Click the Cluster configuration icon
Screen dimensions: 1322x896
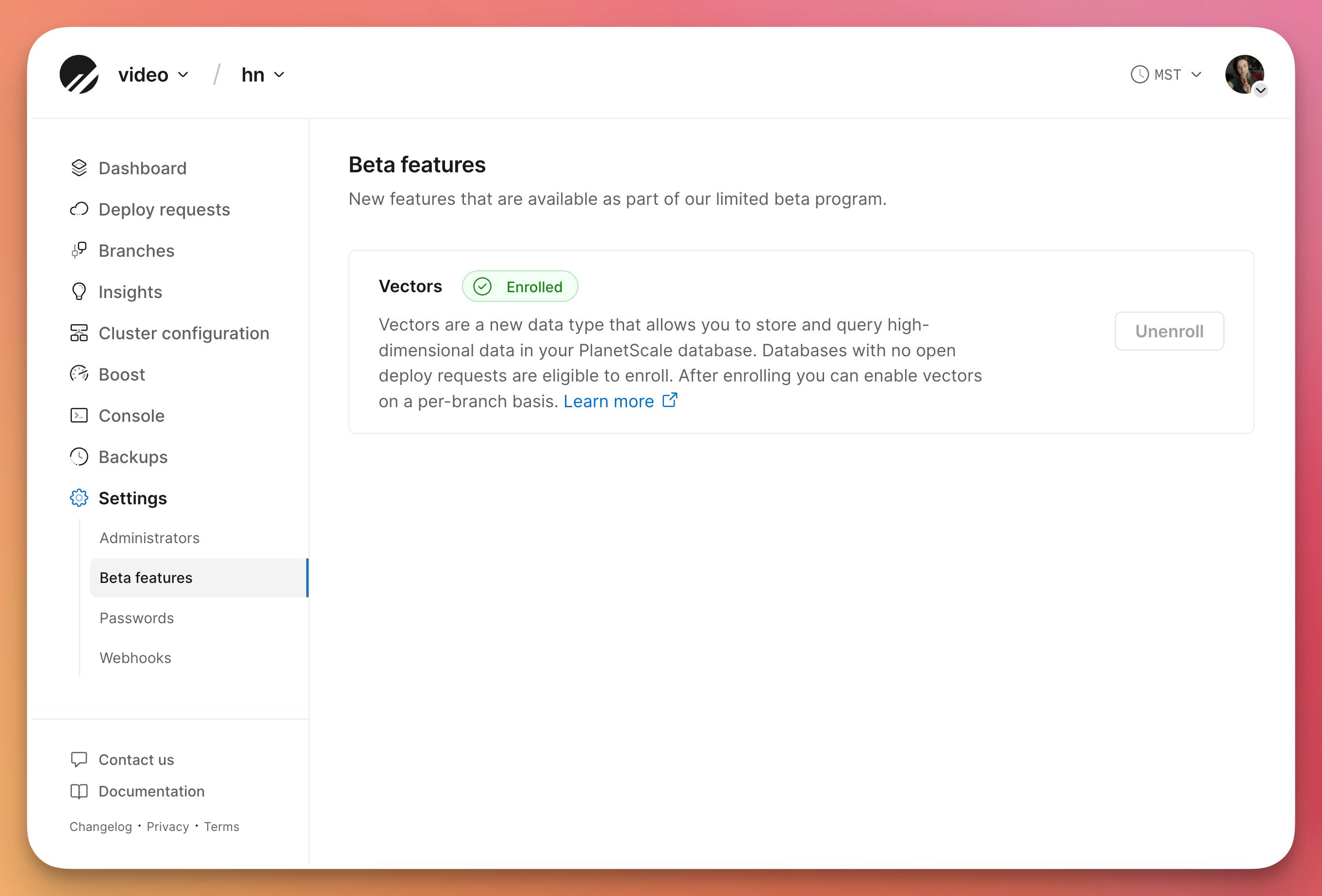tap(78, 333)
